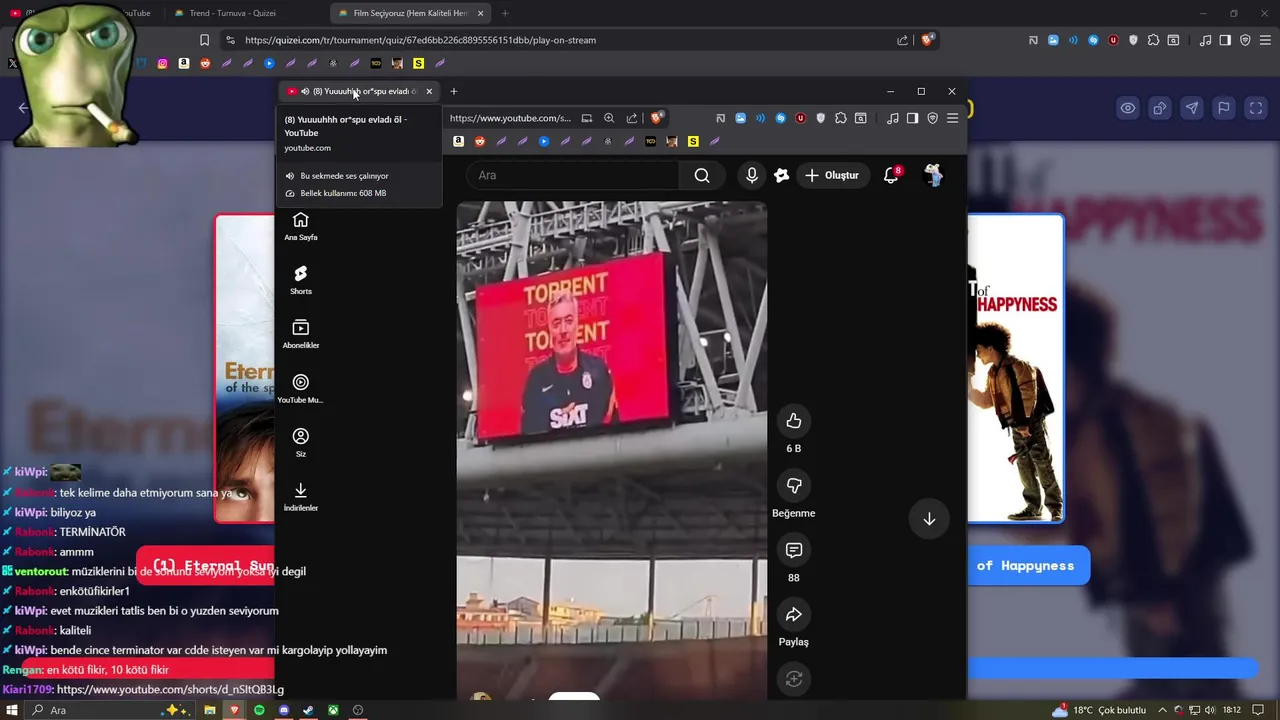
Task: Add new tab in Quizei browser window
Action: point(504,13)
